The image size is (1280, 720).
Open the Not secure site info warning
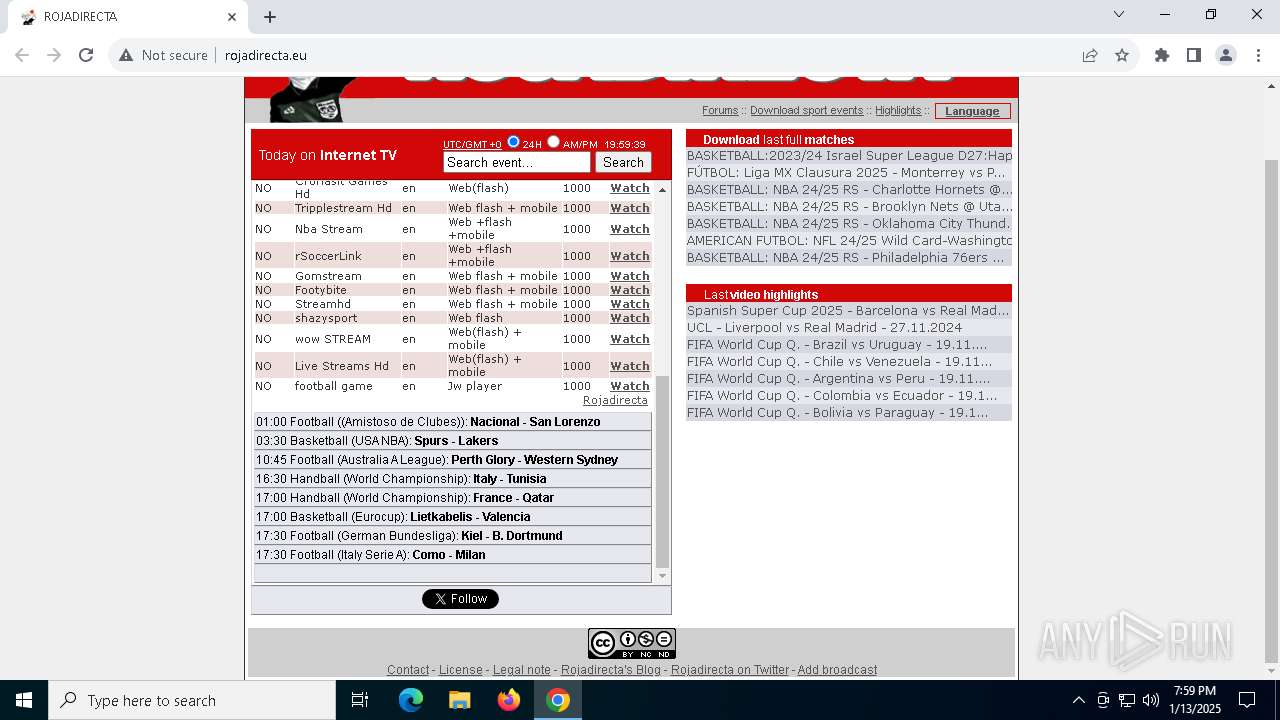[163, 55]
